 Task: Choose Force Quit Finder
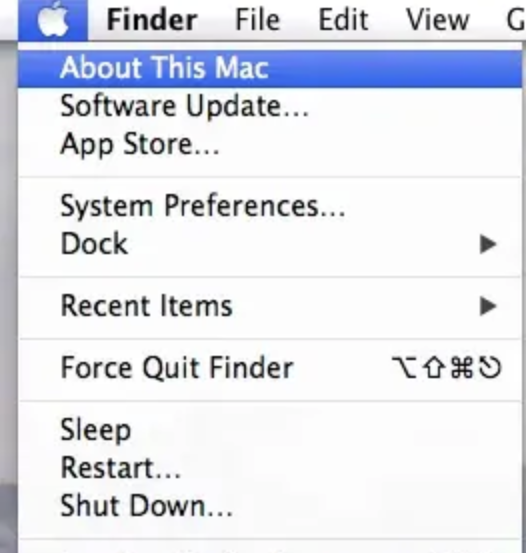[270, 368]
